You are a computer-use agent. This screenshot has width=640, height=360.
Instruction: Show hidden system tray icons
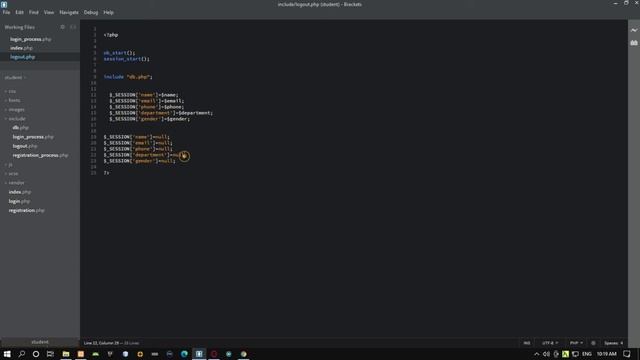[x=536, y=354]
